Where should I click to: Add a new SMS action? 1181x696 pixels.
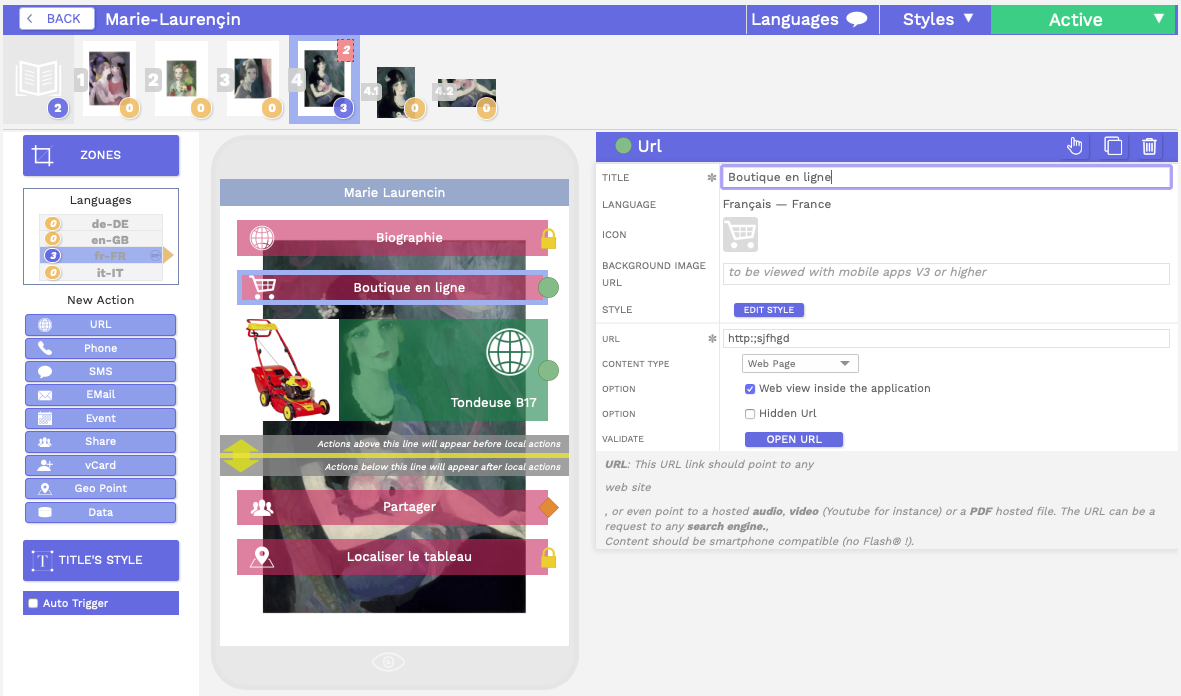100,371
